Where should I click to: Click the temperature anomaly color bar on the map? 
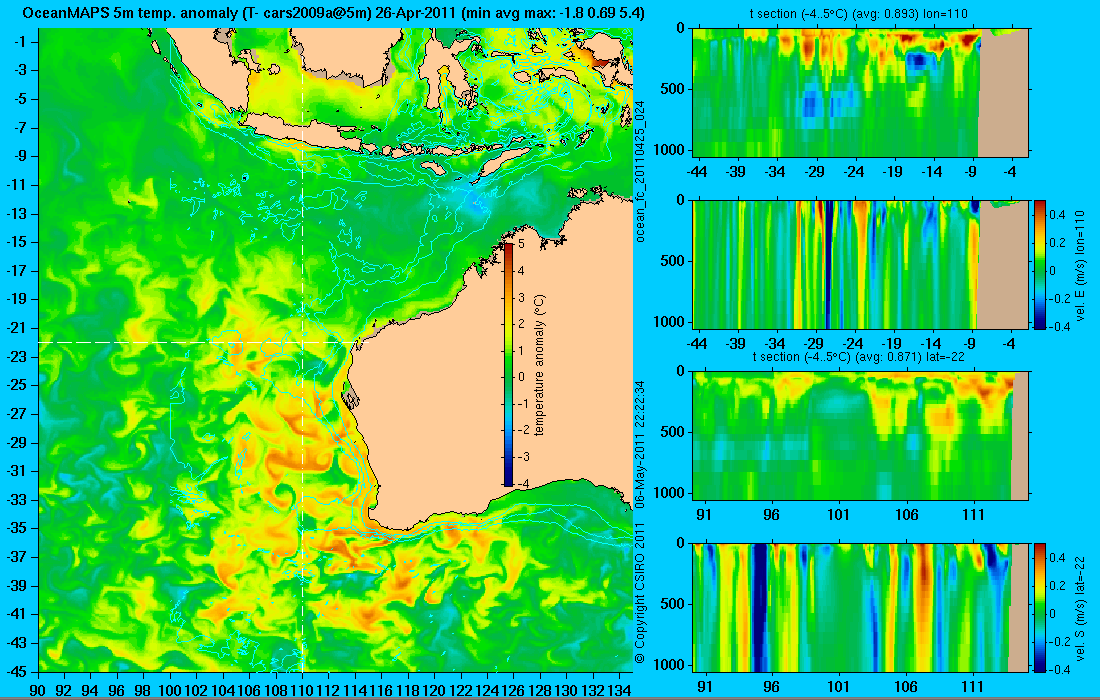point(509,364)
